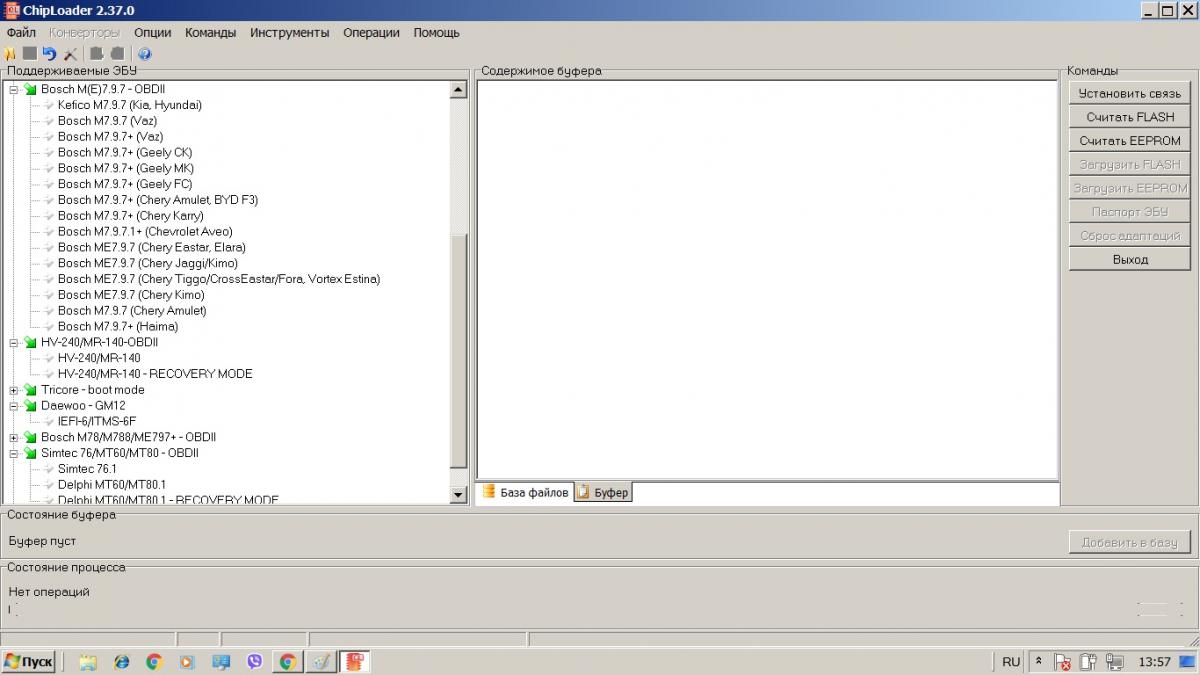The height and width of the screenshot is (675, 1200).
Task: Click the ChipLoader taskbar button
Action: tap(355, 662)
